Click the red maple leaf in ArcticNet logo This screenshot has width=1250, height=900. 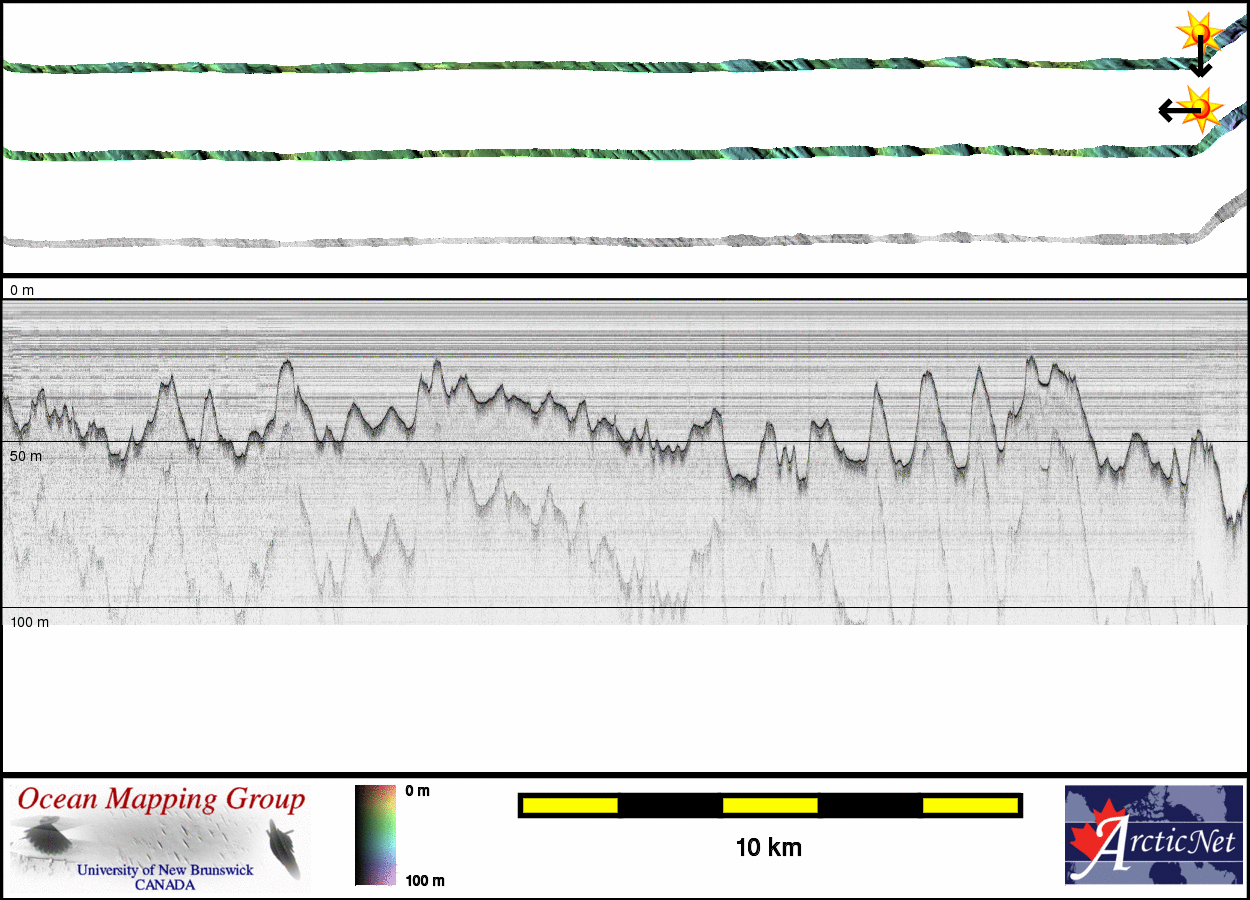tap(1092, 841)
